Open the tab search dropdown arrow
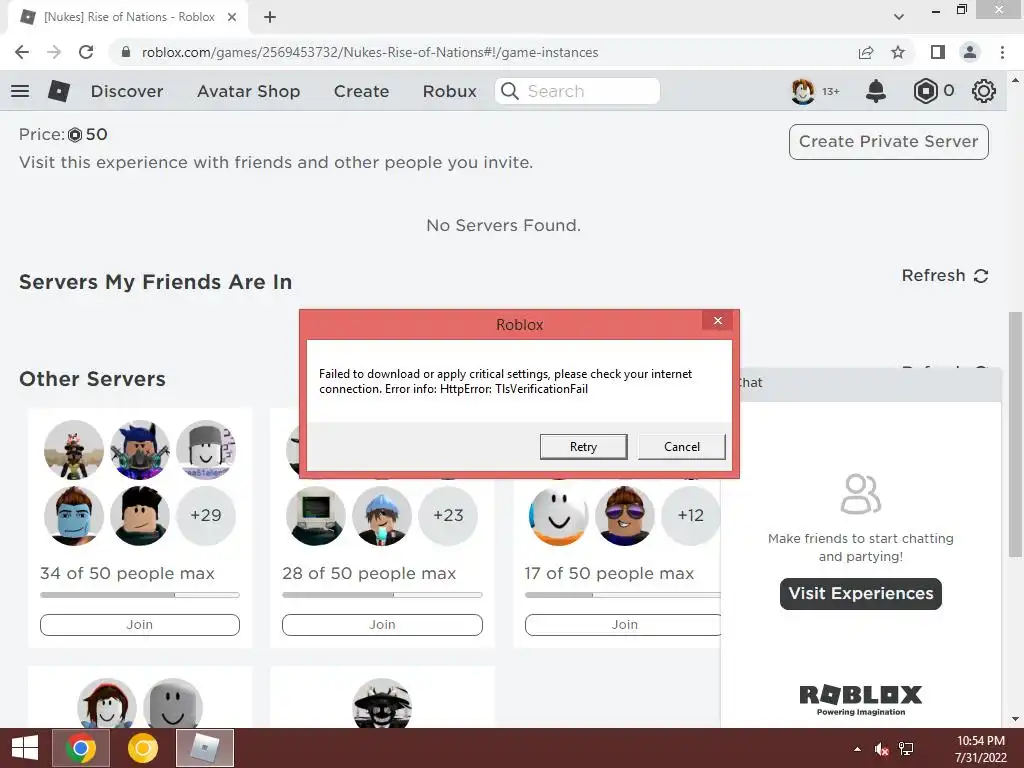Image resolution: width=1024 pixels, height=768 pixels. pos(899,17)
